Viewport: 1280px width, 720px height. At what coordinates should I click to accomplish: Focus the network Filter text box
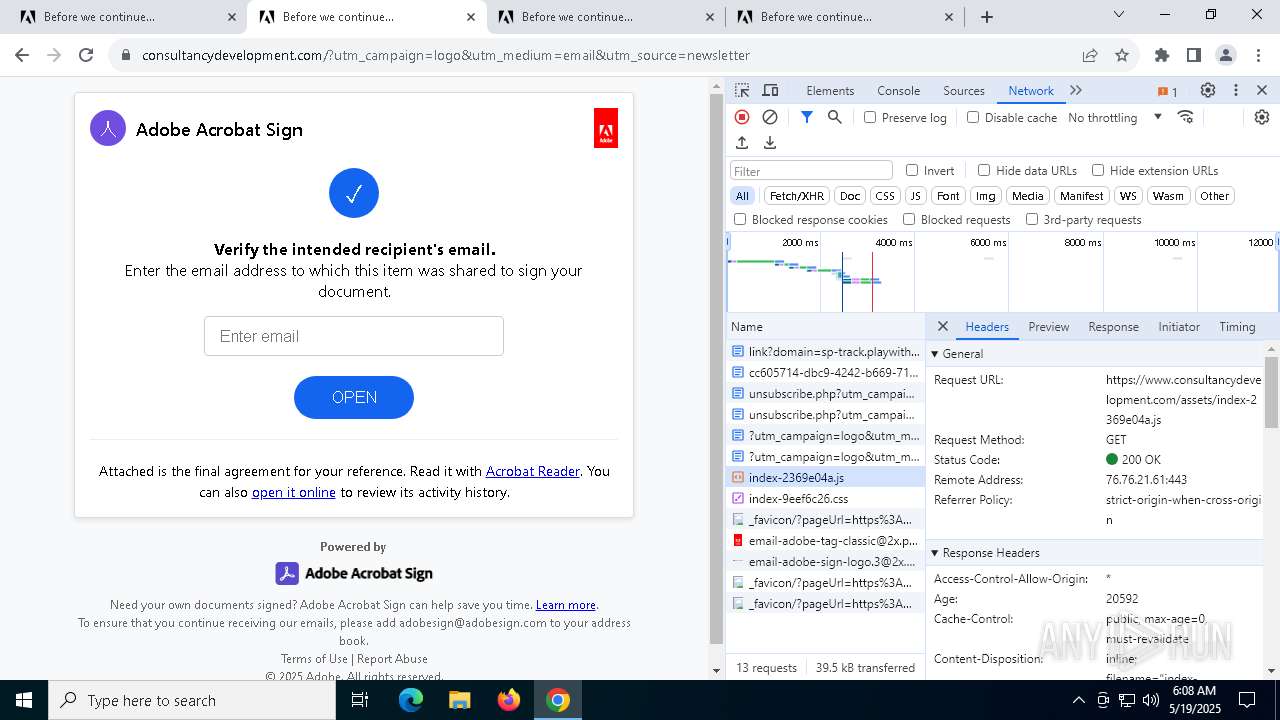(811, 171)
